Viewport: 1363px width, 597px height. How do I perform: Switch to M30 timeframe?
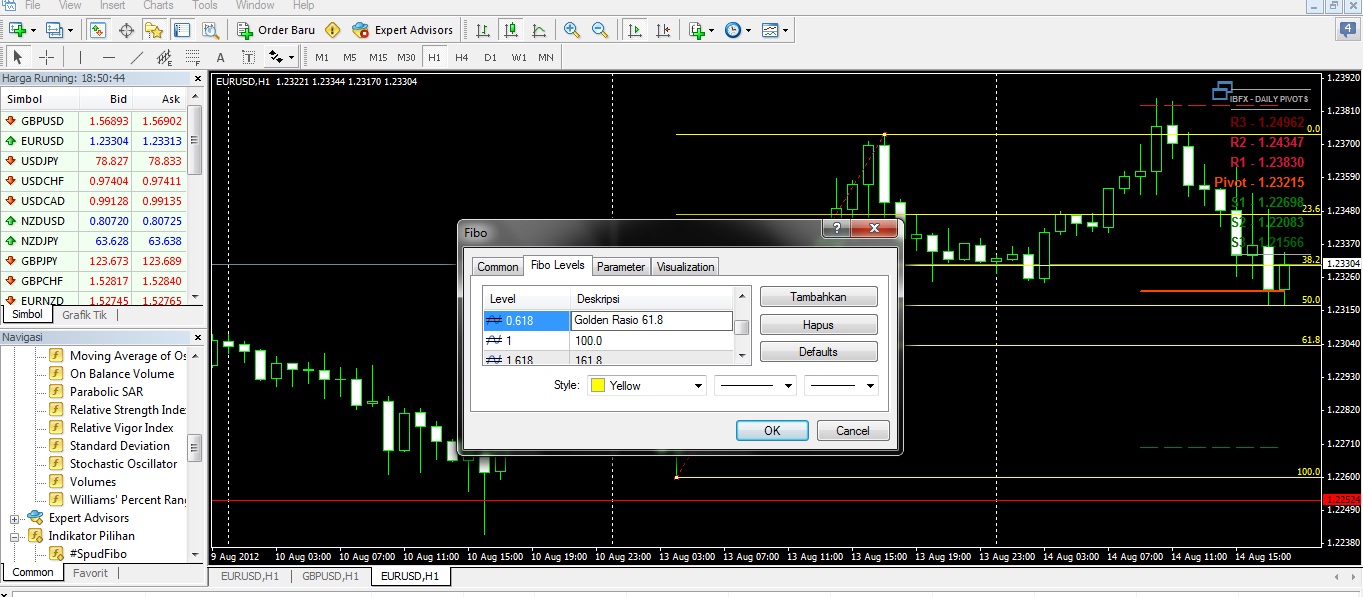(x=406, y=57)
